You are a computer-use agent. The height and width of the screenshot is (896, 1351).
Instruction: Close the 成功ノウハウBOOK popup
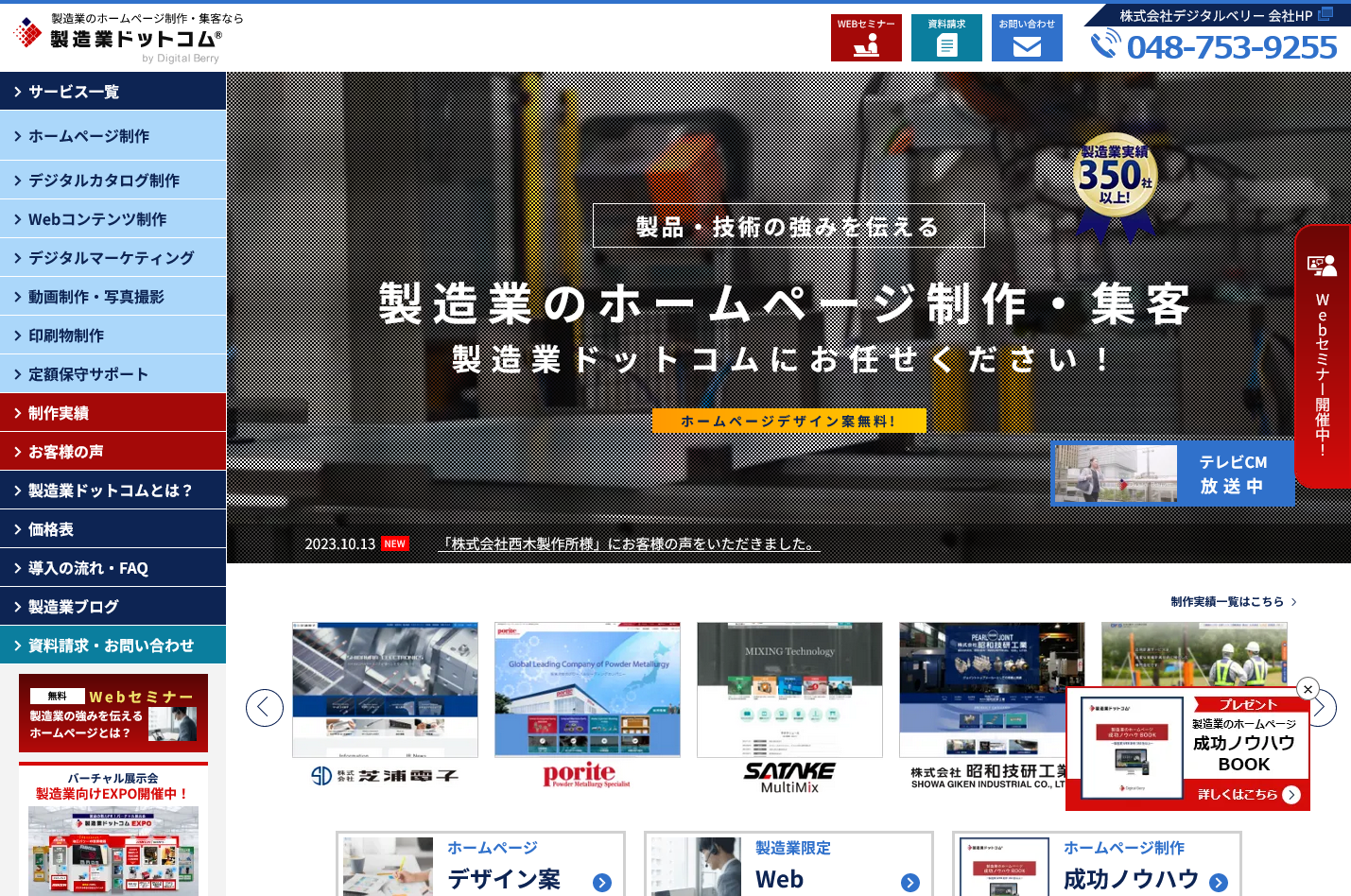[1308, 689]
